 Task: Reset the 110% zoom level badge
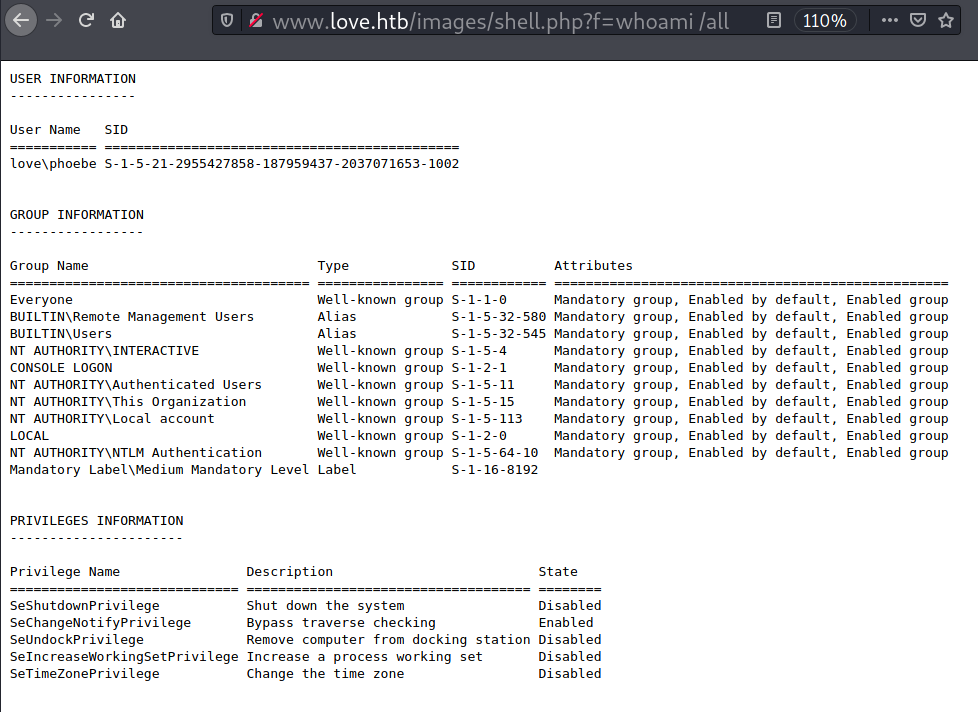pyautogui.click(x=824, y=20)
